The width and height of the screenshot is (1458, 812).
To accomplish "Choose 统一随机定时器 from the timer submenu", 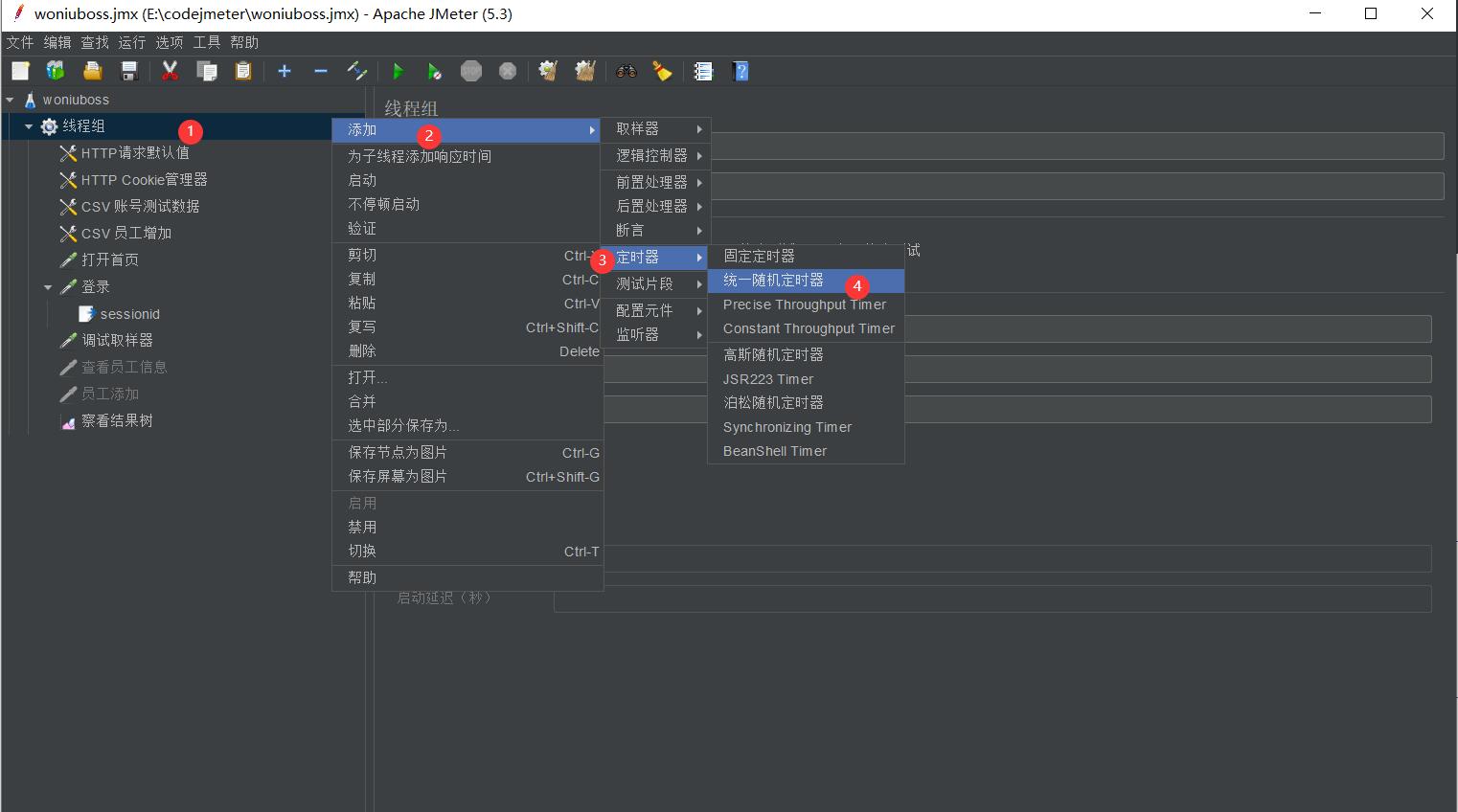I will click(806, 281).
